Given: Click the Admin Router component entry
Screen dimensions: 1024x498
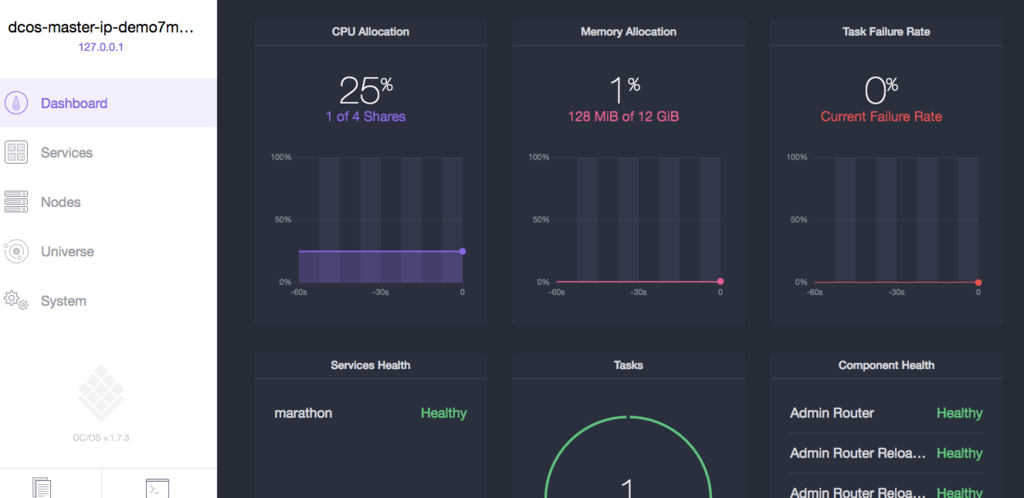Looking at the screenshot, I should tap(832, 413).
